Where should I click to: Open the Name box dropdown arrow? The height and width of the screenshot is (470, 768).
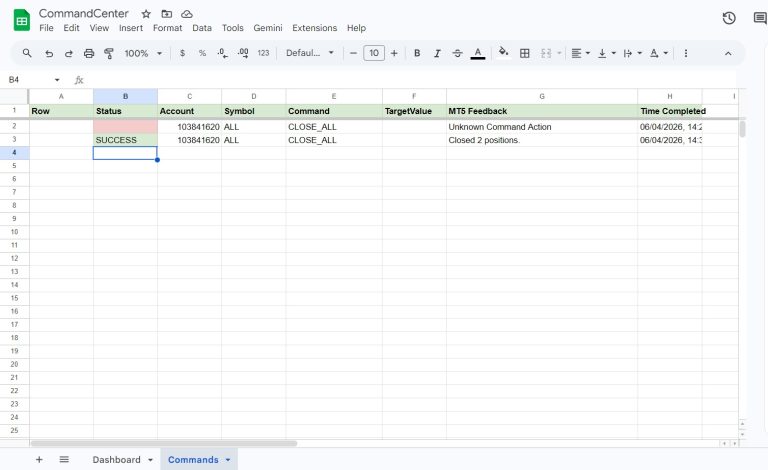click(57, 80)
